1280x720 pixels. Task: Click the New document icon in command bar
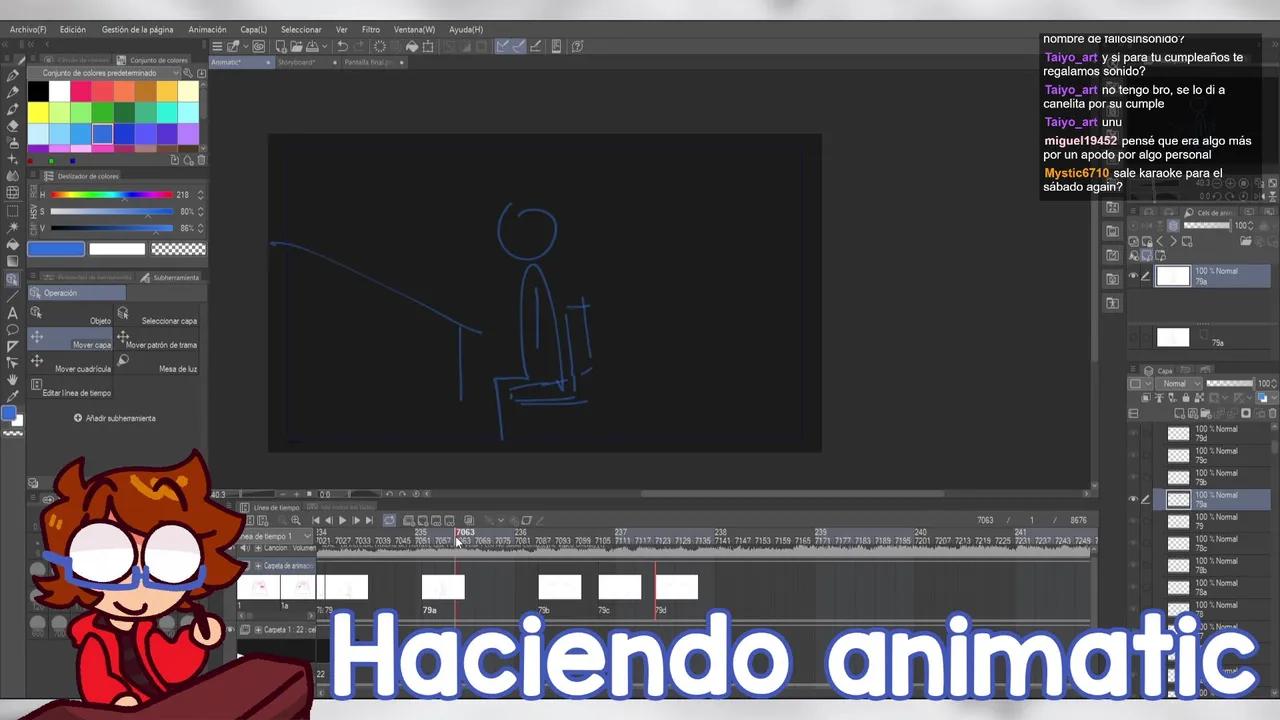coord(281,46)
